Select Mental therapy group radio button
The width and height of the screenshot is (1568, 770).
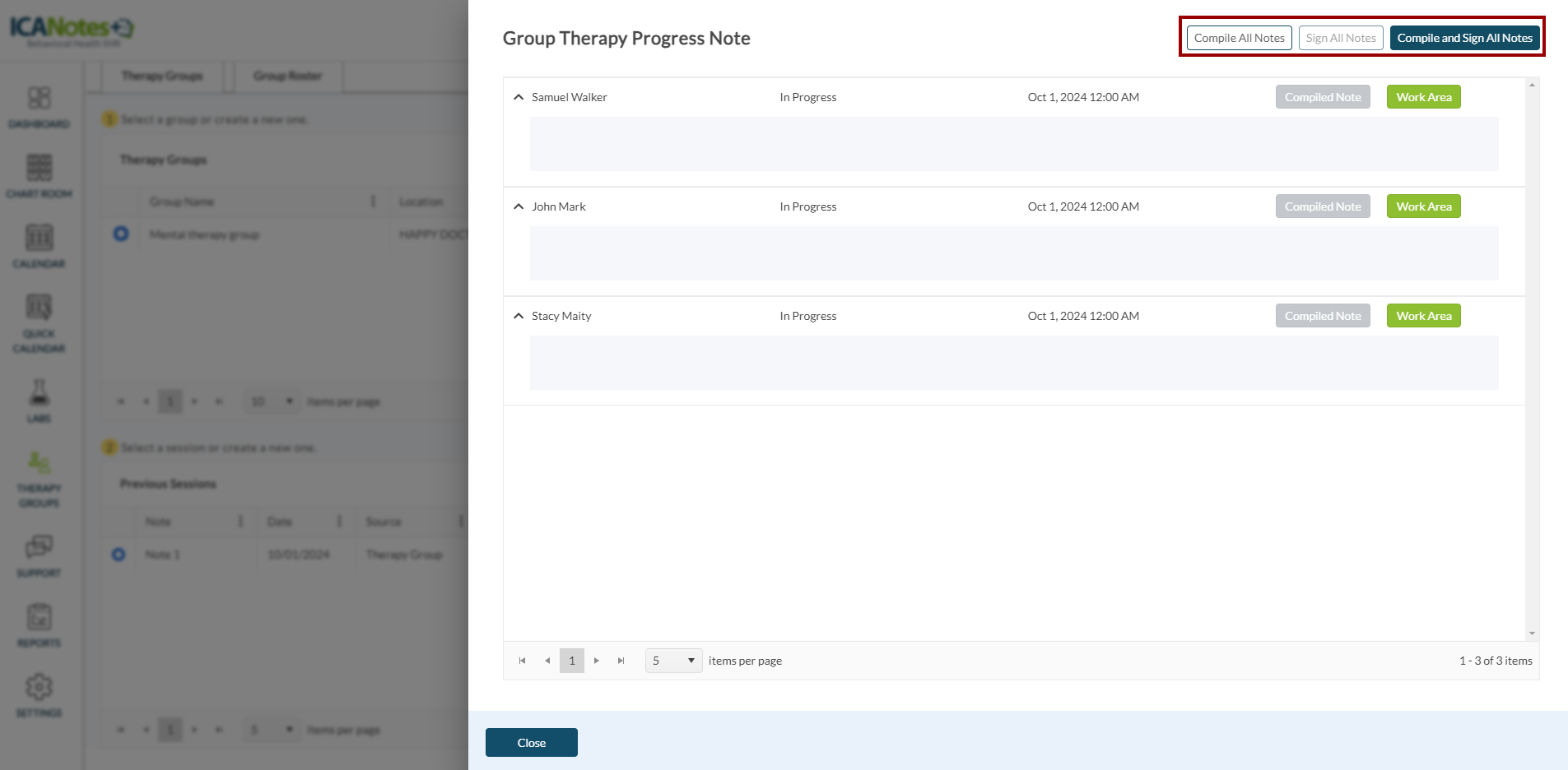[121, 234]
